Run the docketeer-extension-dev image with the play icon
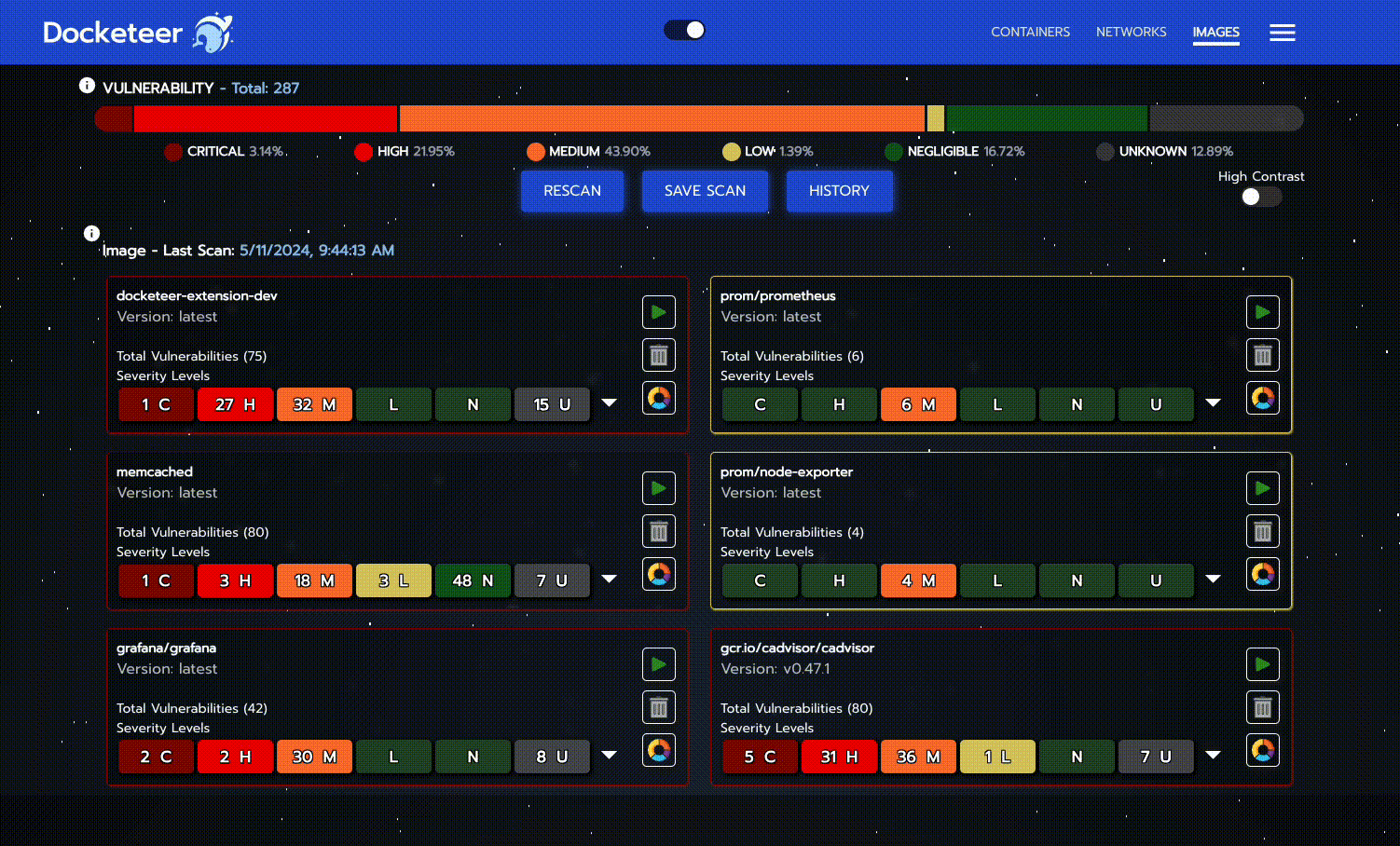Viewport: 1400px width, 846px height. pos(659,312)
